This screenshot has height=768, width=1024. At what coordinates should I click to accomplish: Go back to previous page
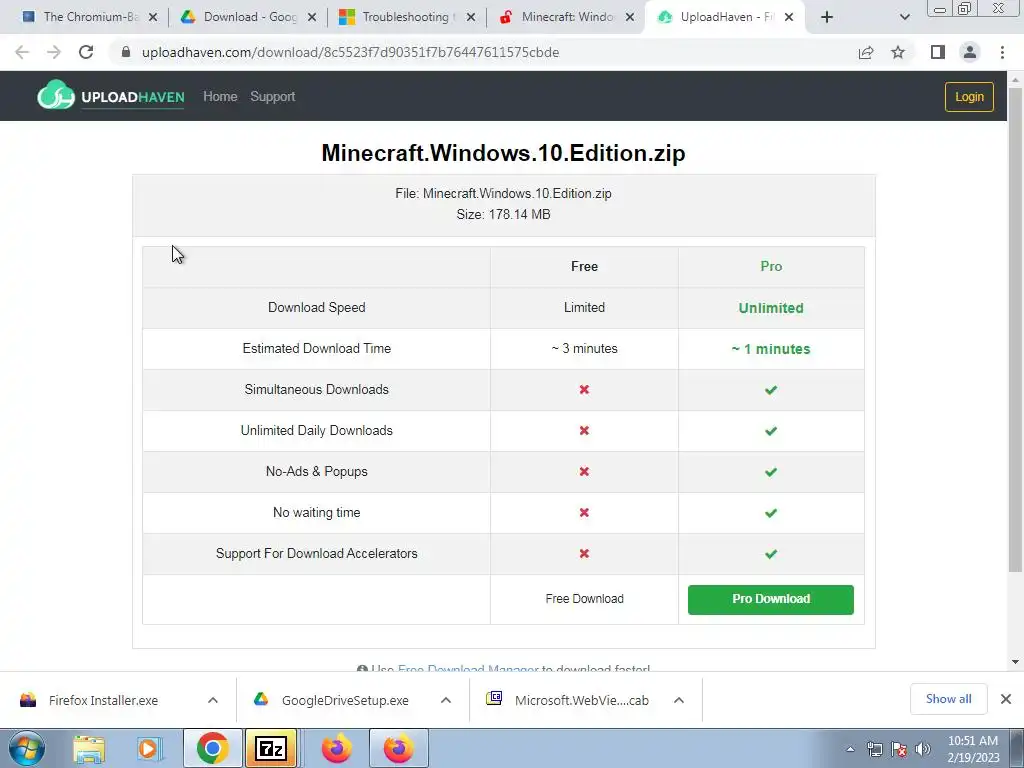(22, 52)
